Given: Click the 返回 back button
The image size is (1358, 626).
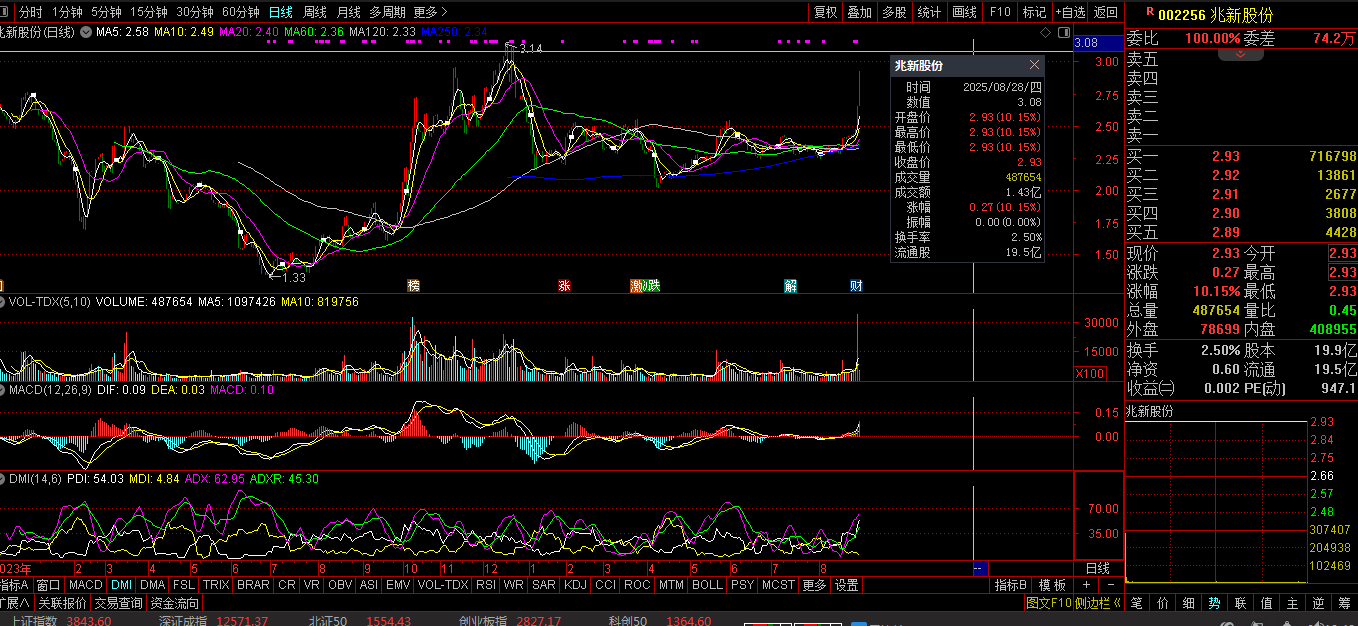Looking at the screenshot, I should pos(1106,12).
